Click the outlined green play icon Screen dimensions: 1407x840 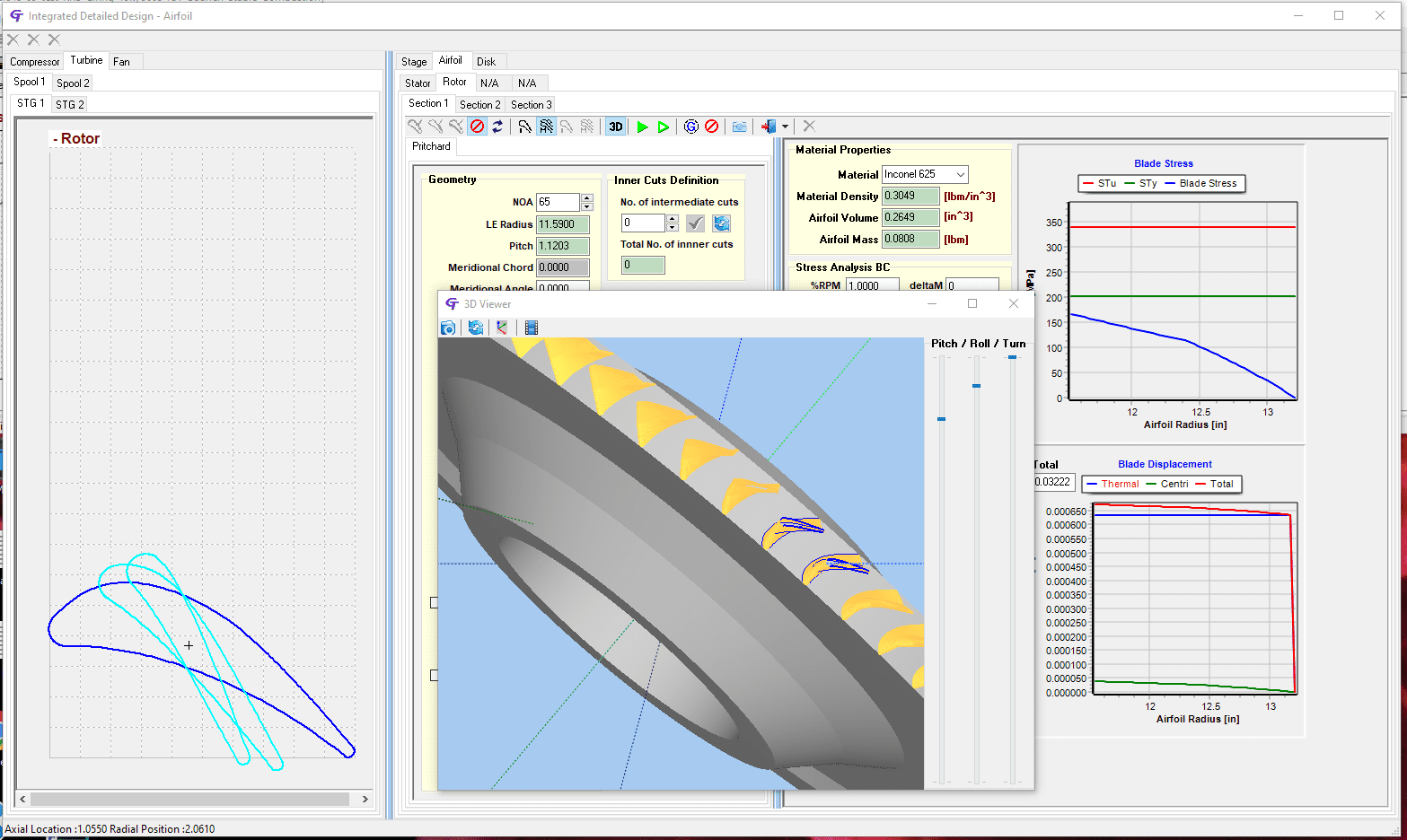pos(663,127)
